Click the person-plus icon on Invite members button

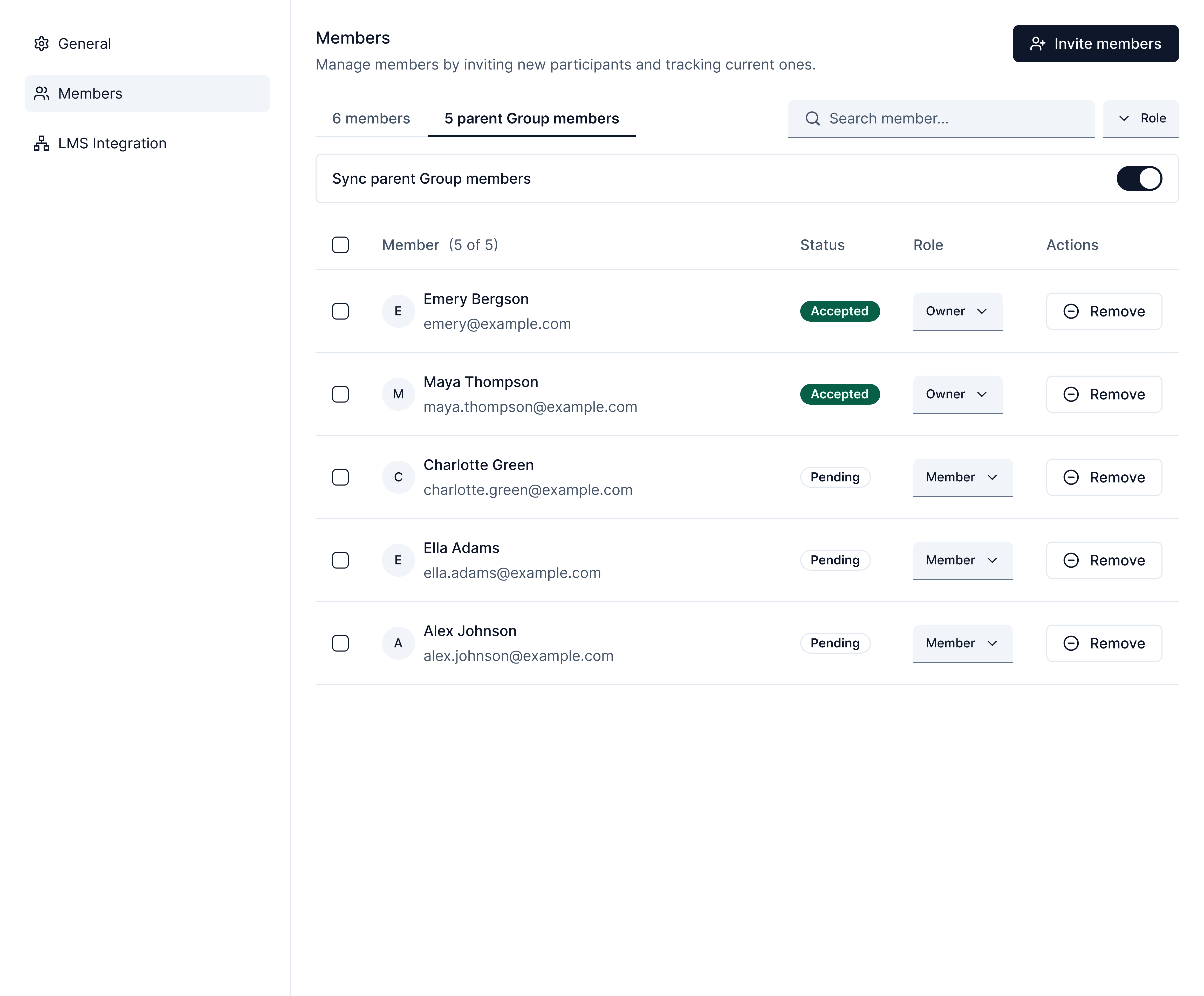(x=1038, y=43)
